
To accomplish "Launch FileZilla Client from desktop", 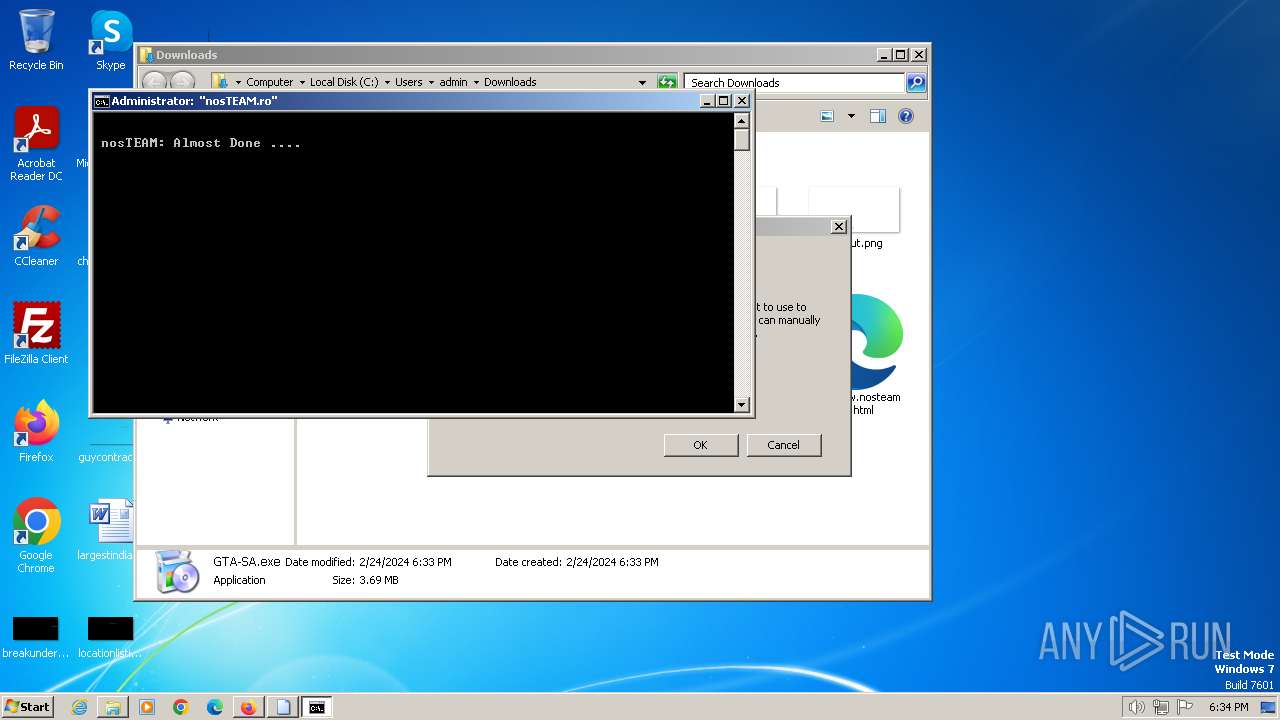I will click(x=36, y=333).
